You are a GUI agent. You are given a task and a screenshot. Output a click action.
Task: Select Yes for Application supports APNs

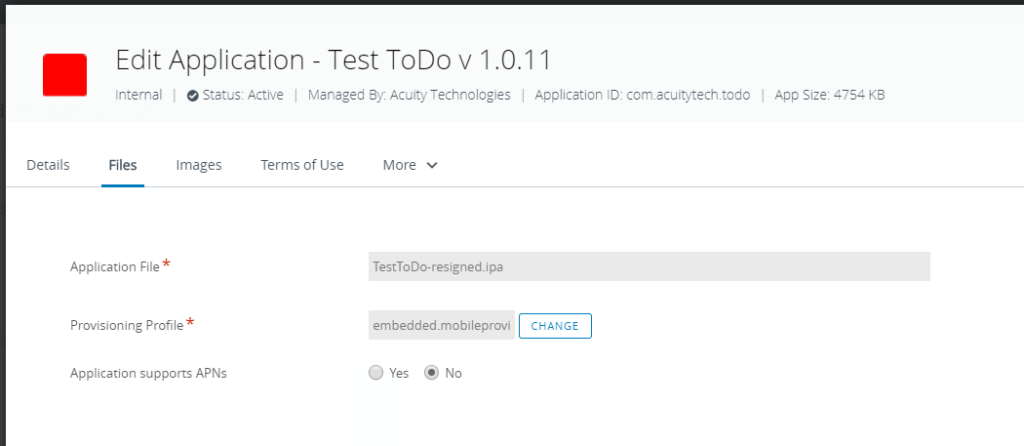tap(376, 373)
